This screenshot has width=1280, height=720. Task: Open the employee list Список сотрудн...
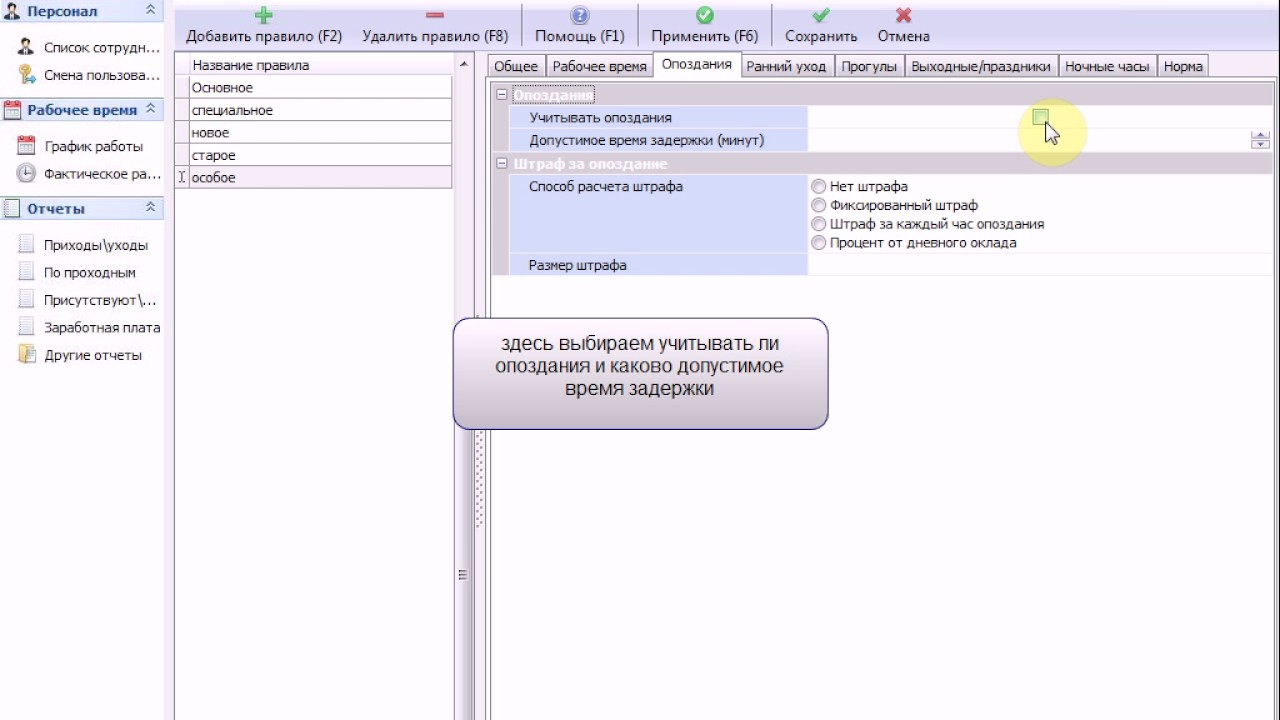click(89, 47)
